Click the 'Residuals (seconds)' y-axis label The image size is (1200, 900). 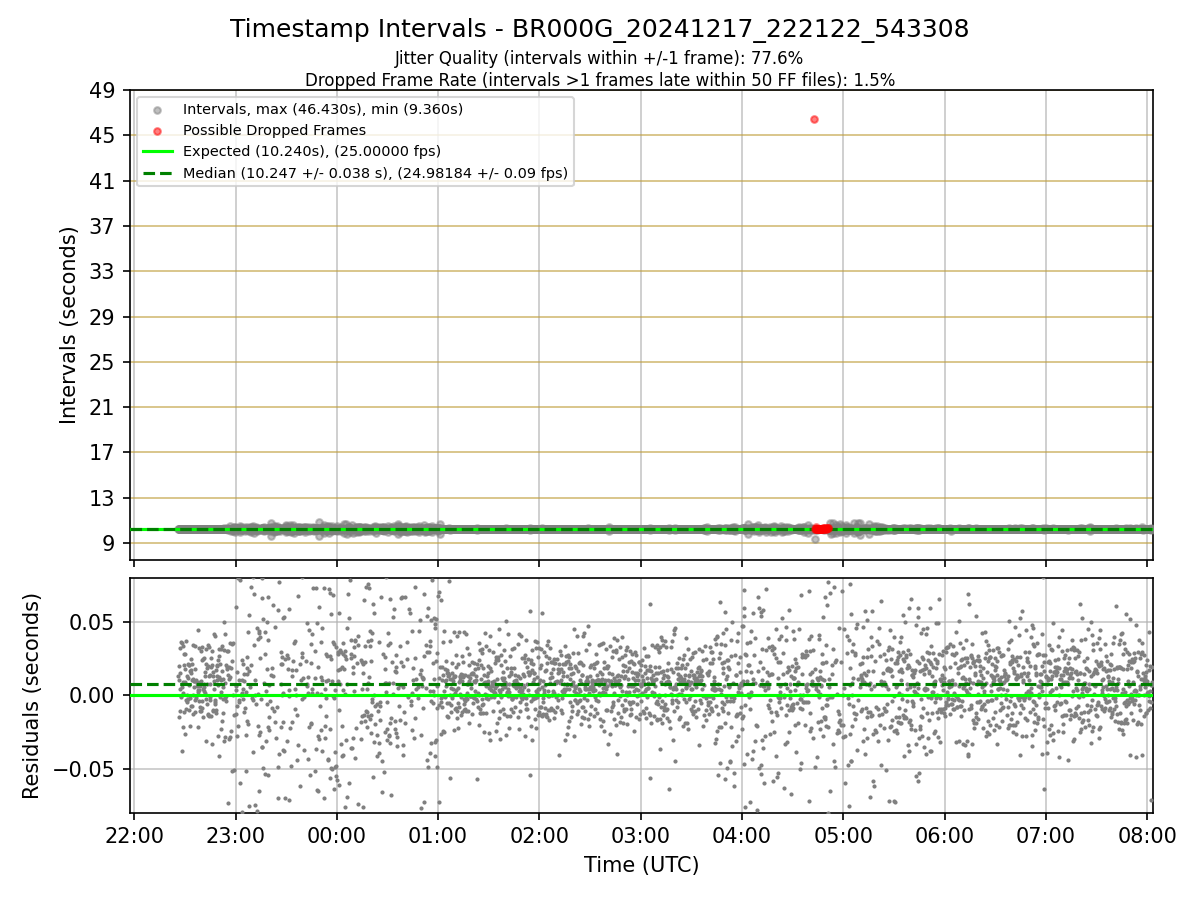(x=32, y=696)
